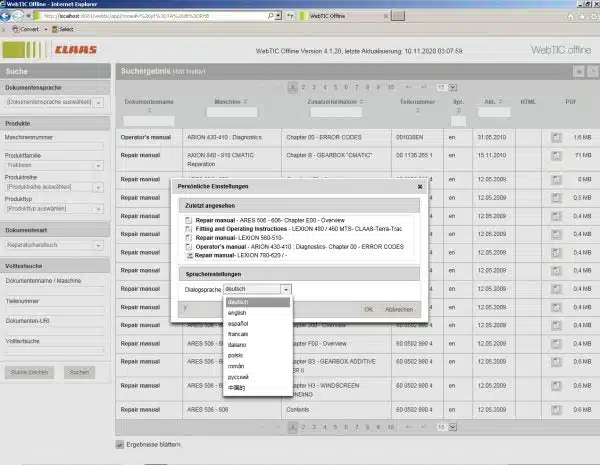Select deutsch in the language list

258,302
